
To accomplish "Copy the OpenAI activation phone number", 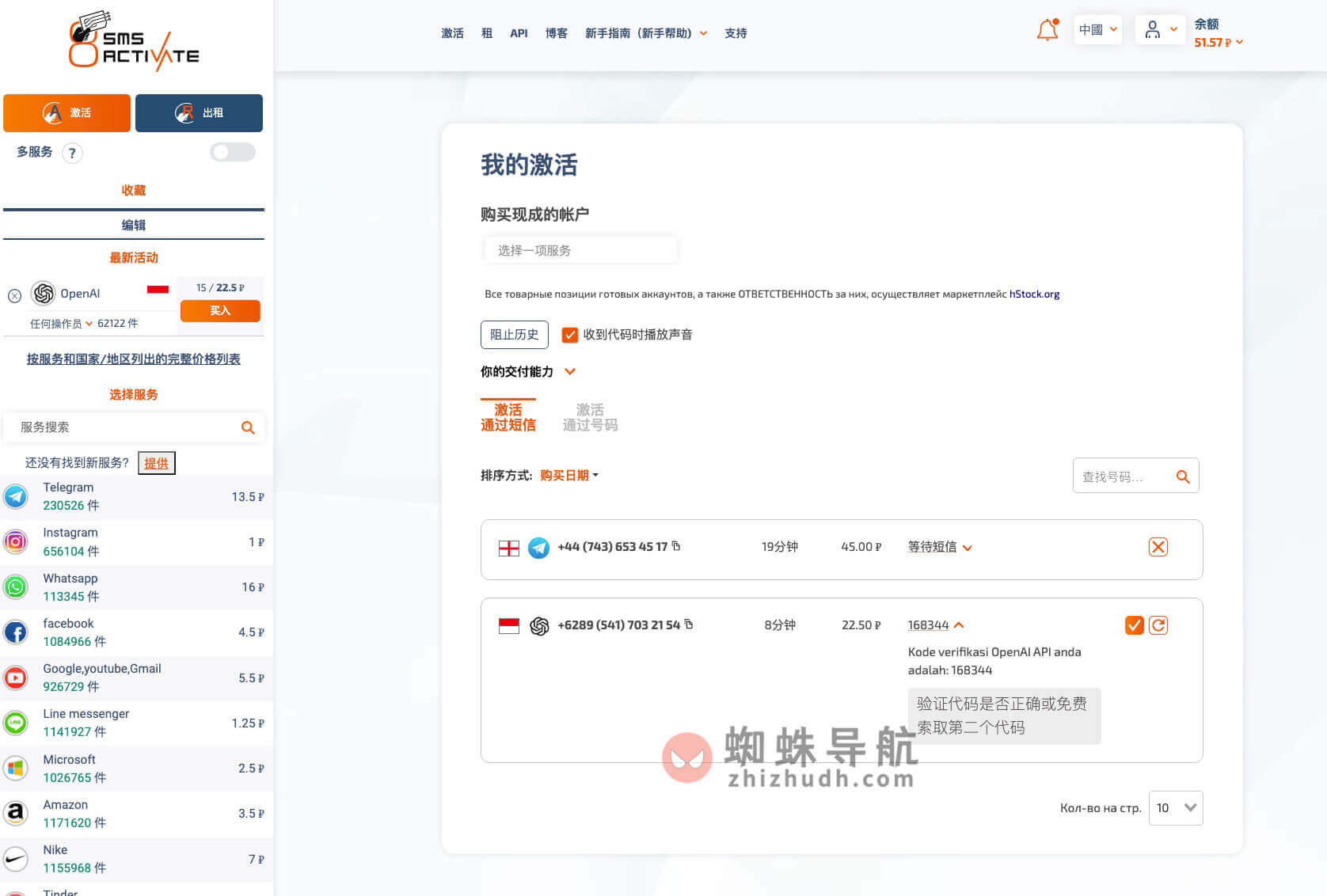I will click(687, 625).
